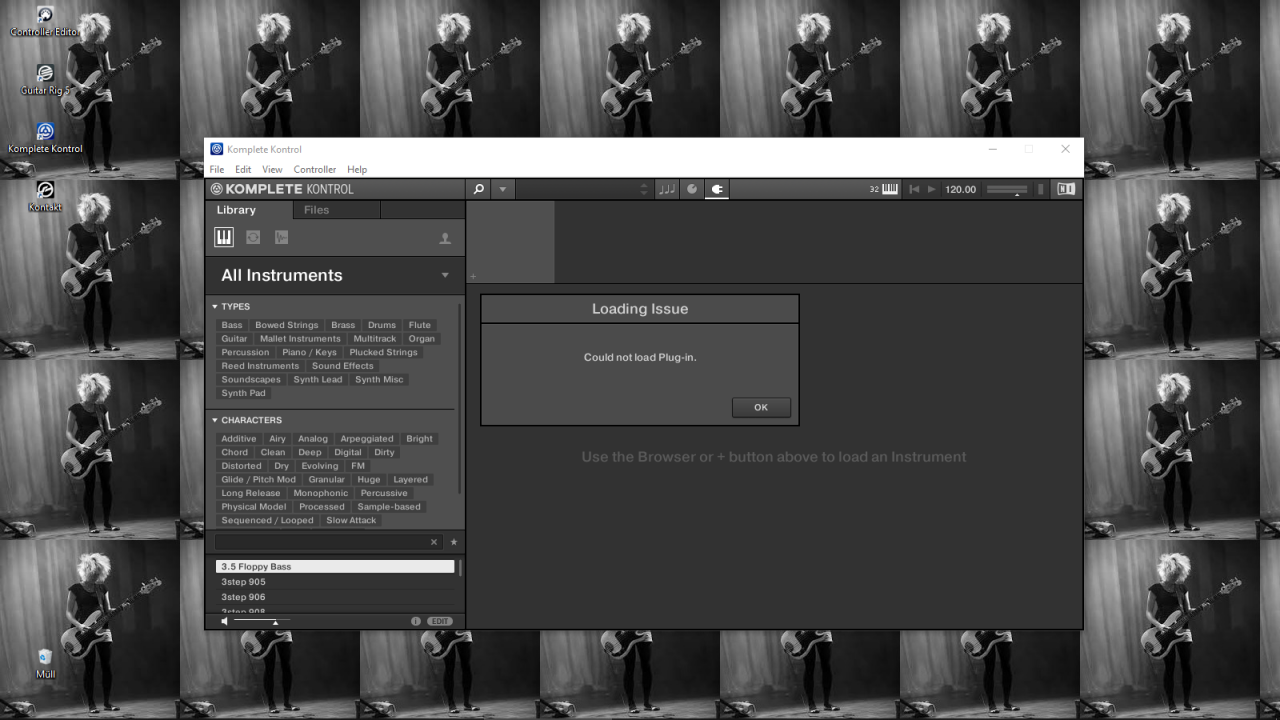Open Komplete Kontrol desktop shortcut
The width and height of the screenshot is (1280, 720).
(x=45, y=138)
